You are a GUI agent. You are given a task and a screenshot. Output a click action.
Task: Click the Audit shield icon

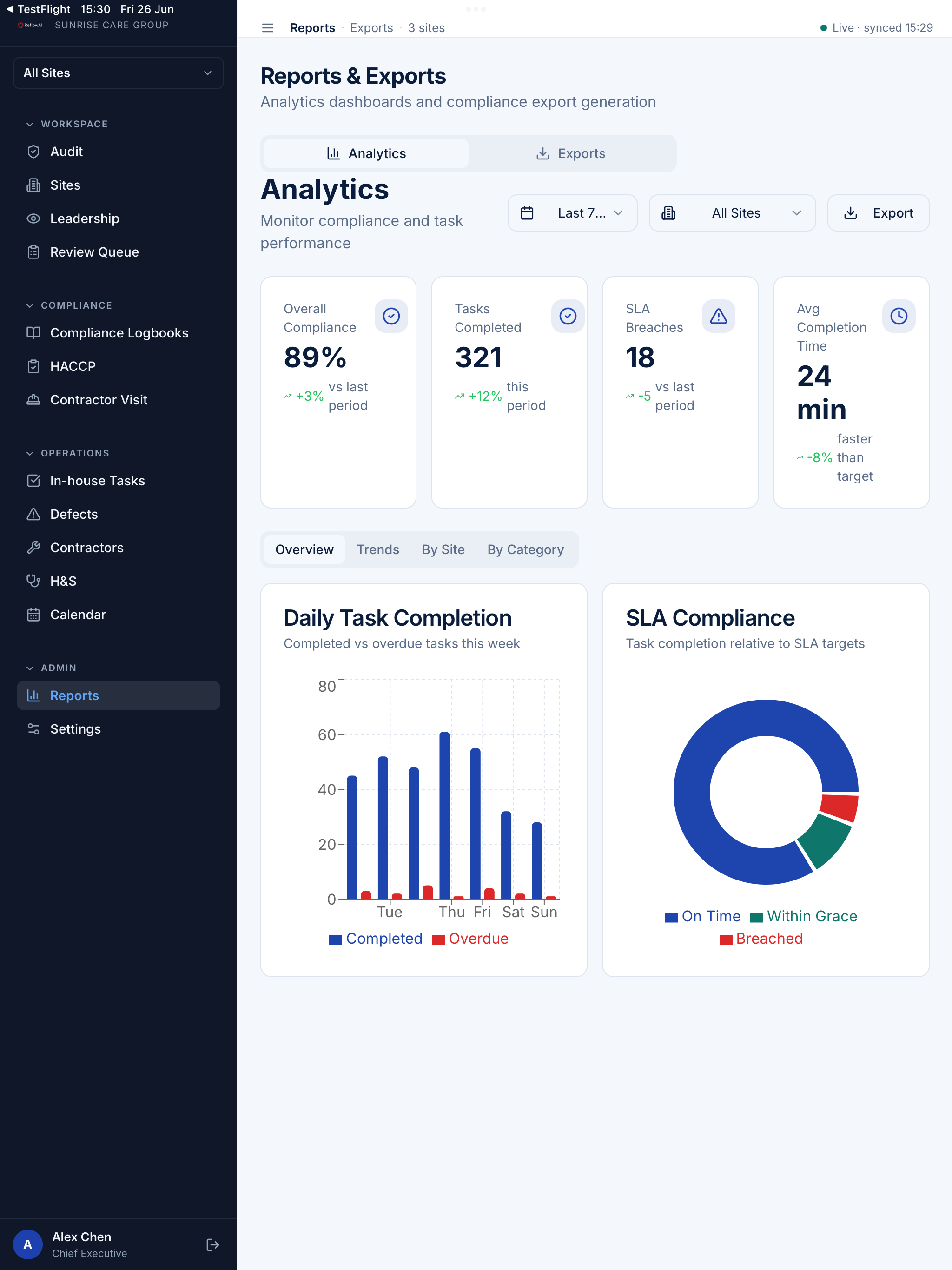[x=33, y=152]
